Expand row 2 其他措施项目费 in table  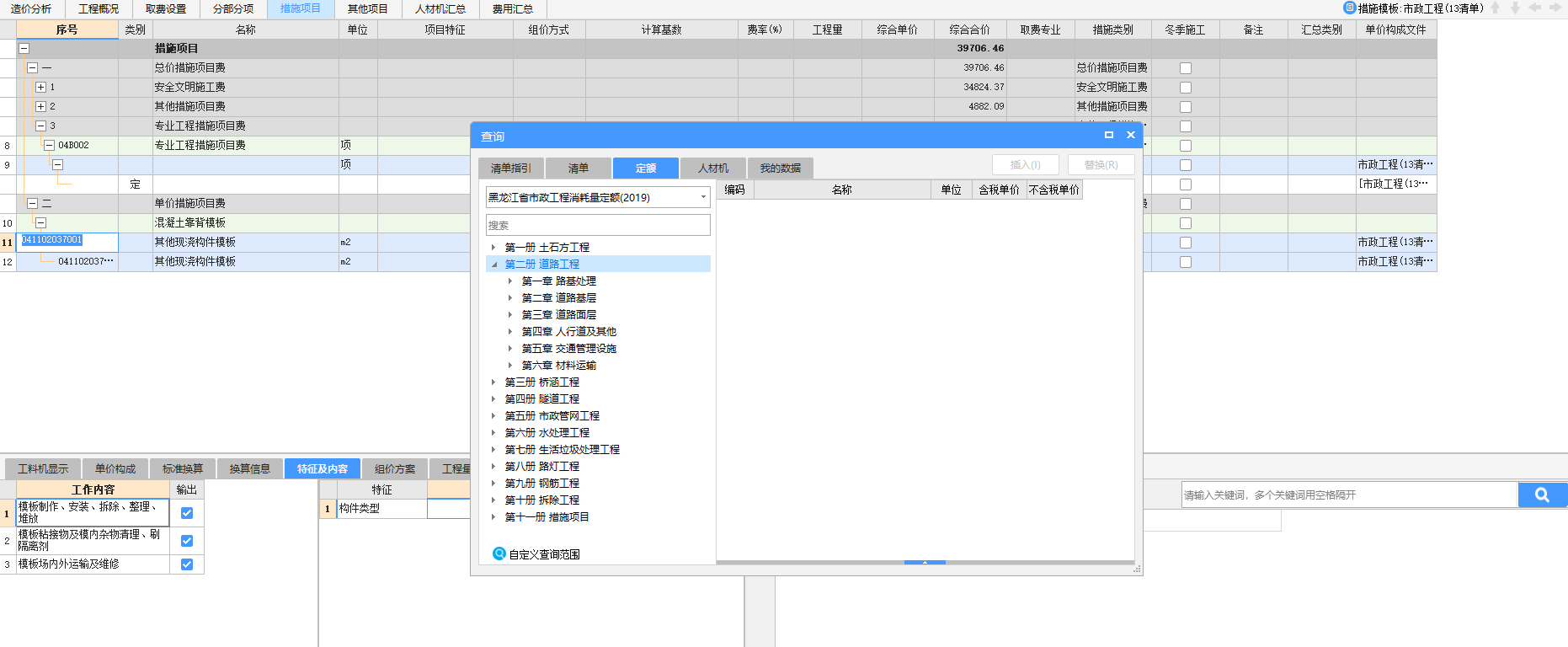pyautogui.click(x=40, y=106)
